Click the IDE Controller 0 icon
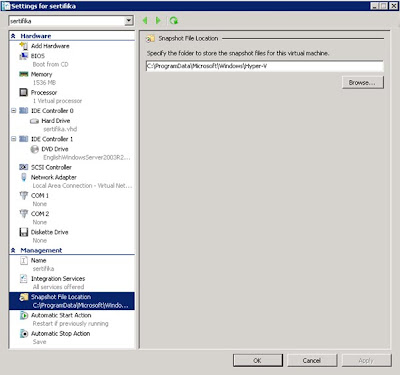Viewport: 400px width, 375px height. click(x=24, y=110)
